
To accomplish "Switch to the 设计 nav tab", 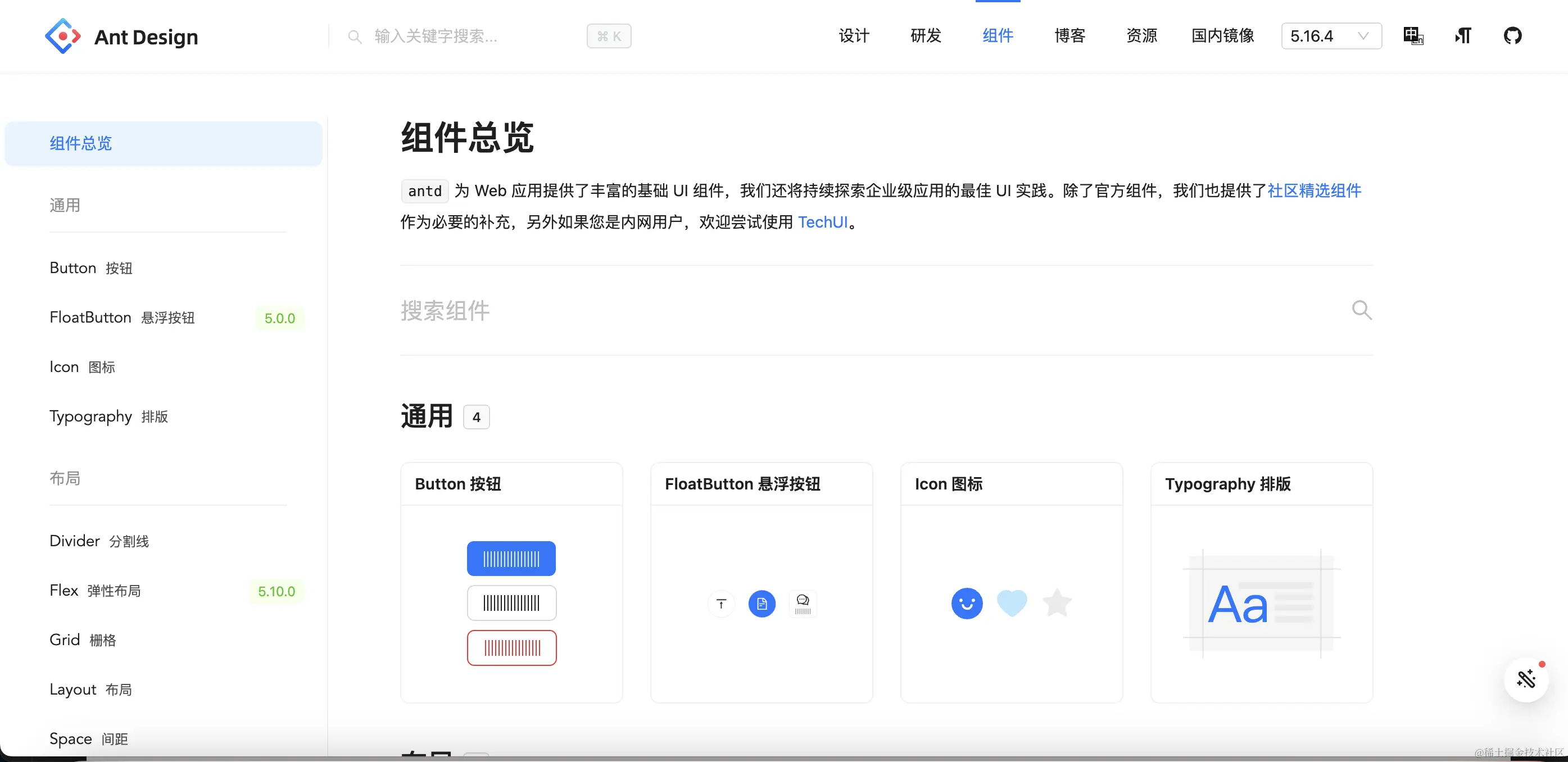I will 853,36.
